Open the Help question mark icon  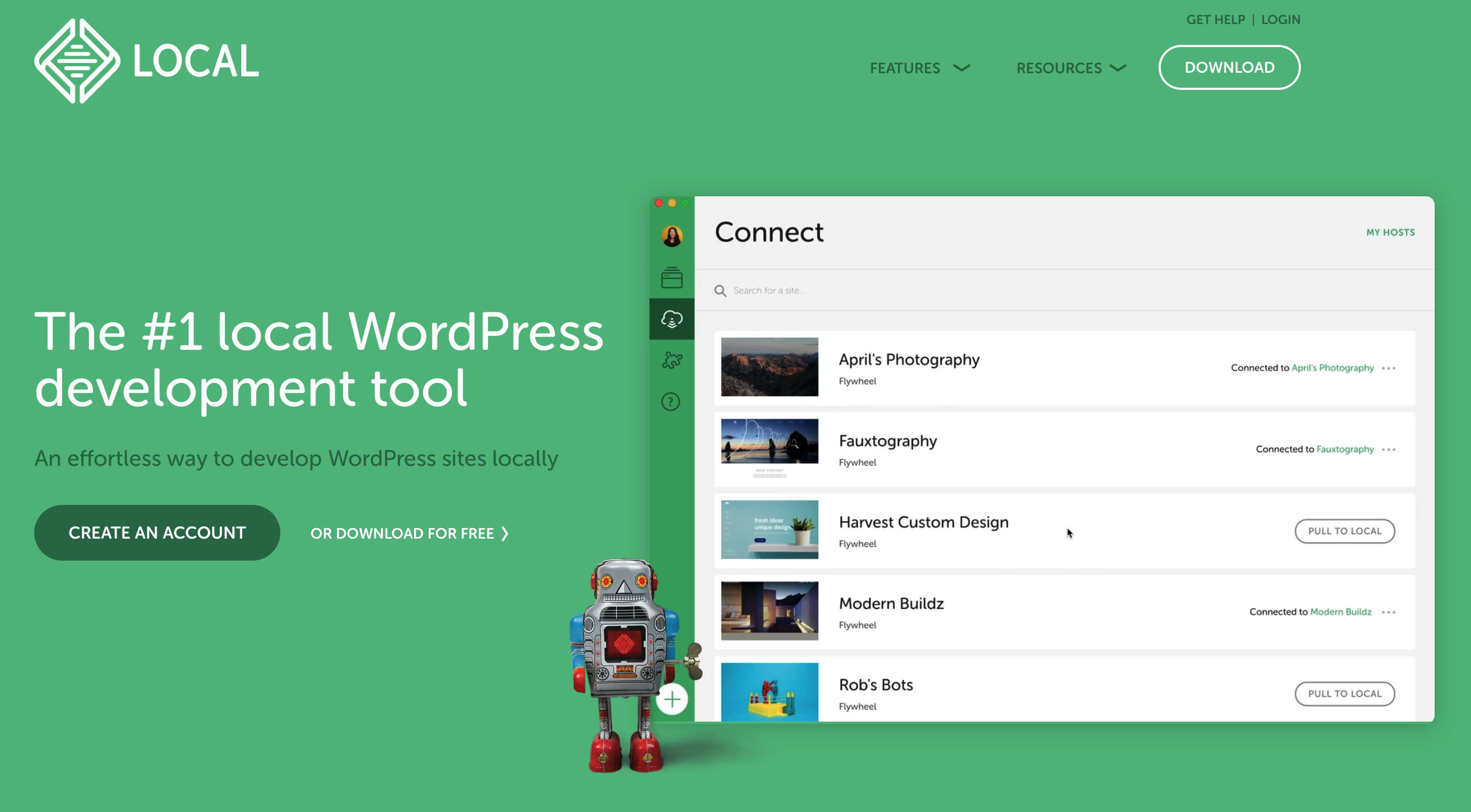coord(671,401)
